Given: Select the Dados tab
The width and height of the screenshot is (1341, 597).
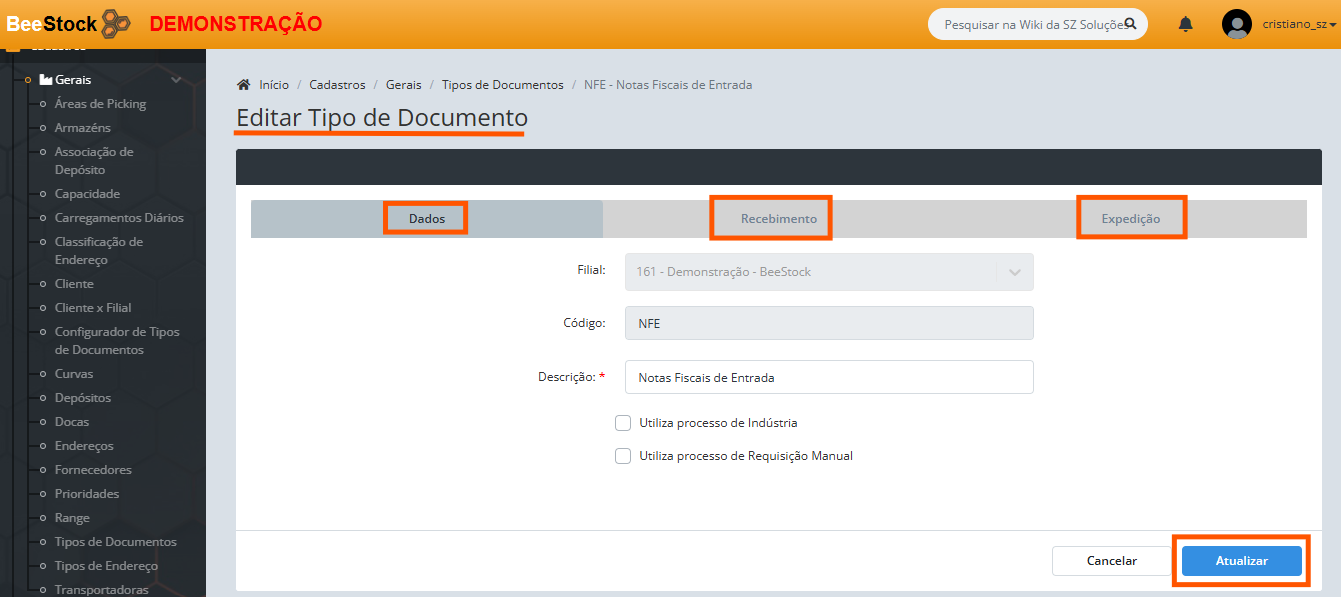Looking at the screenshot, I should pos(427,219).
